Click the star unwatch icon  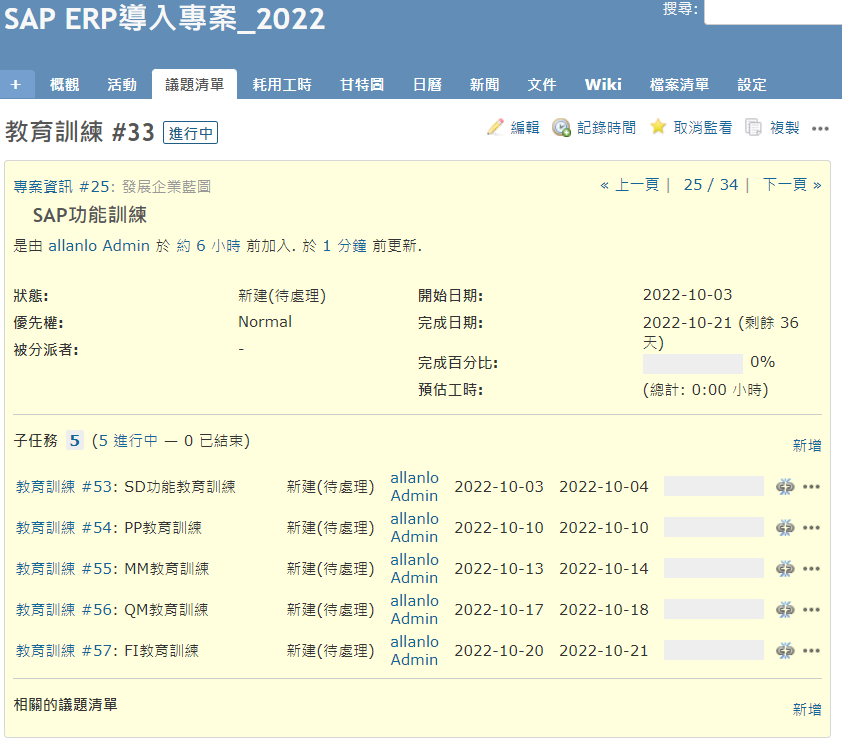pyautogui.click(x=658, y=127)
